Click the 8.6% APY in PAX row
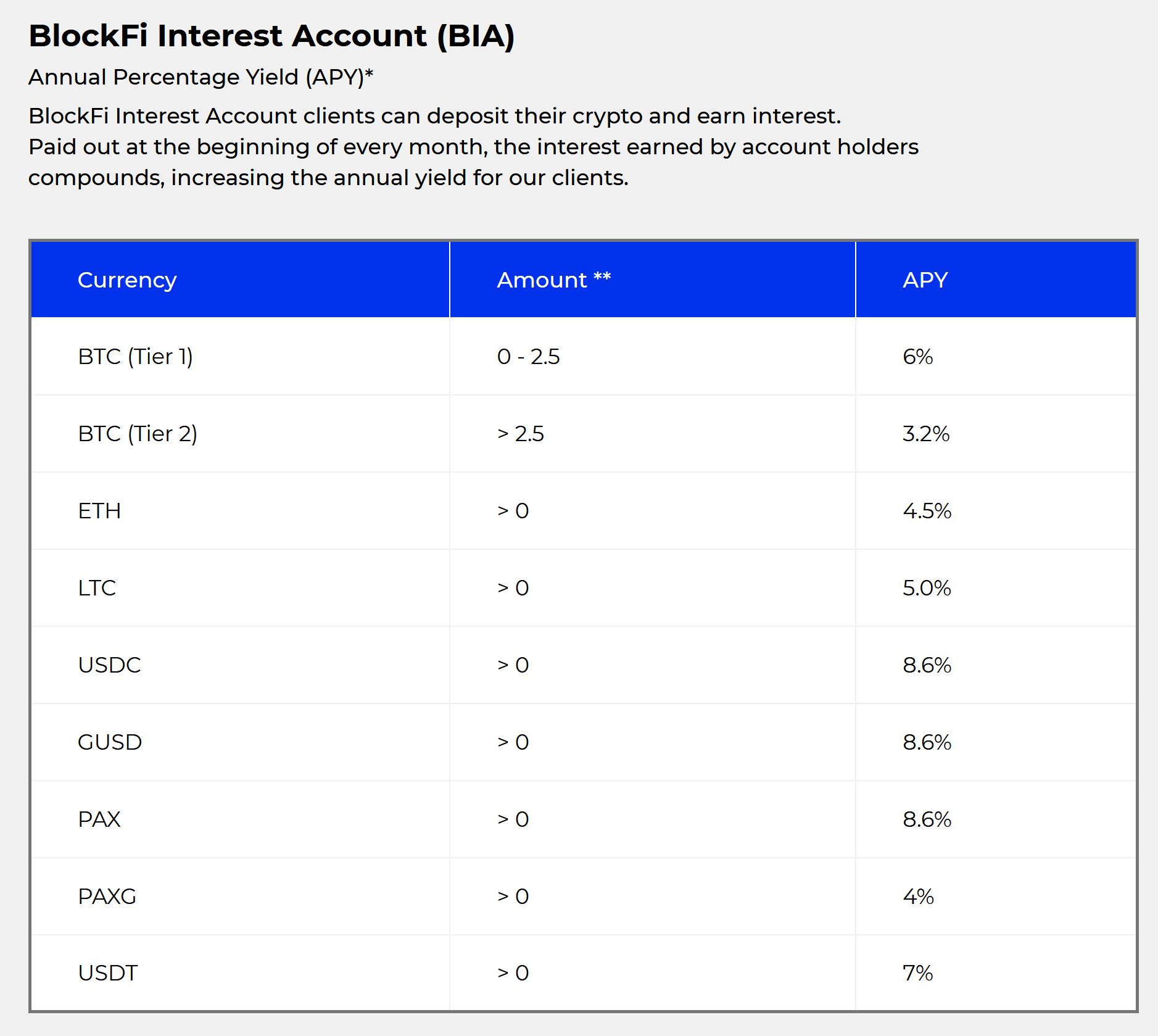 point(927,819)
